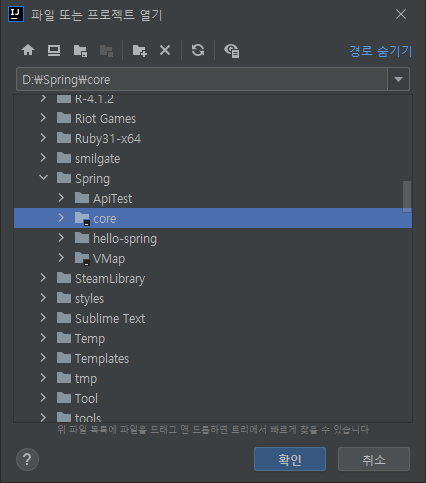The width and height of the screenshot is (426, 483).
Task: Click the hello-spring folder icon
Action: [x=82, y=238]
